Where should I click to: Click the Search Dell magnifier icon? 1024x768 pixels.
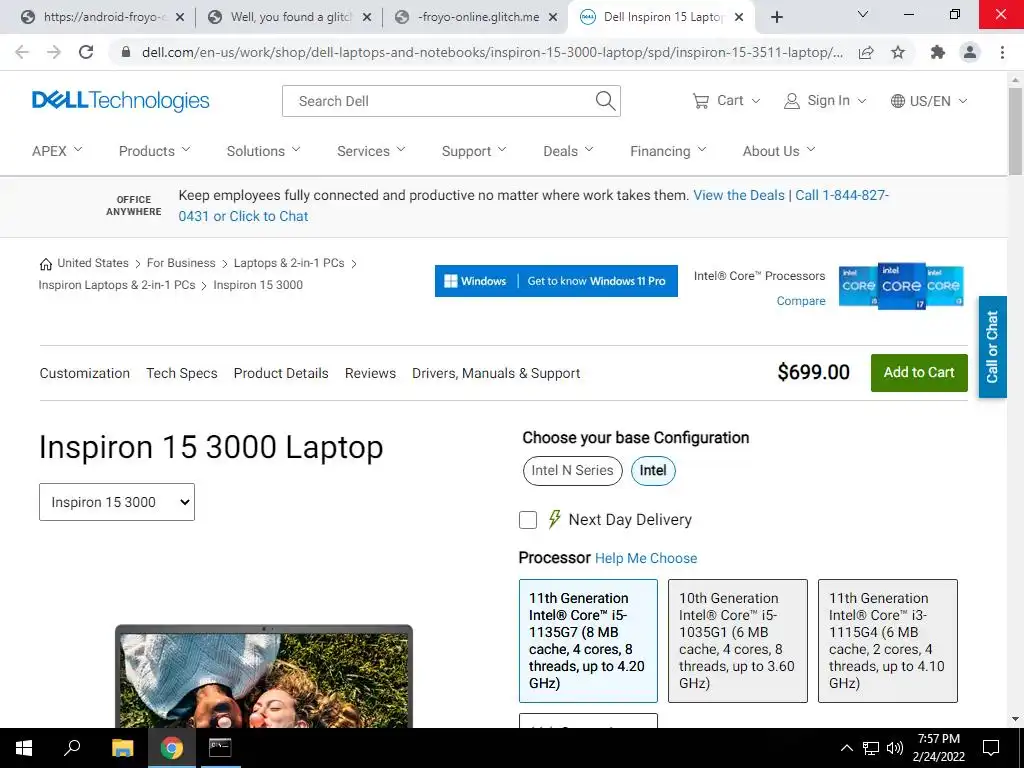pos(605,101)
